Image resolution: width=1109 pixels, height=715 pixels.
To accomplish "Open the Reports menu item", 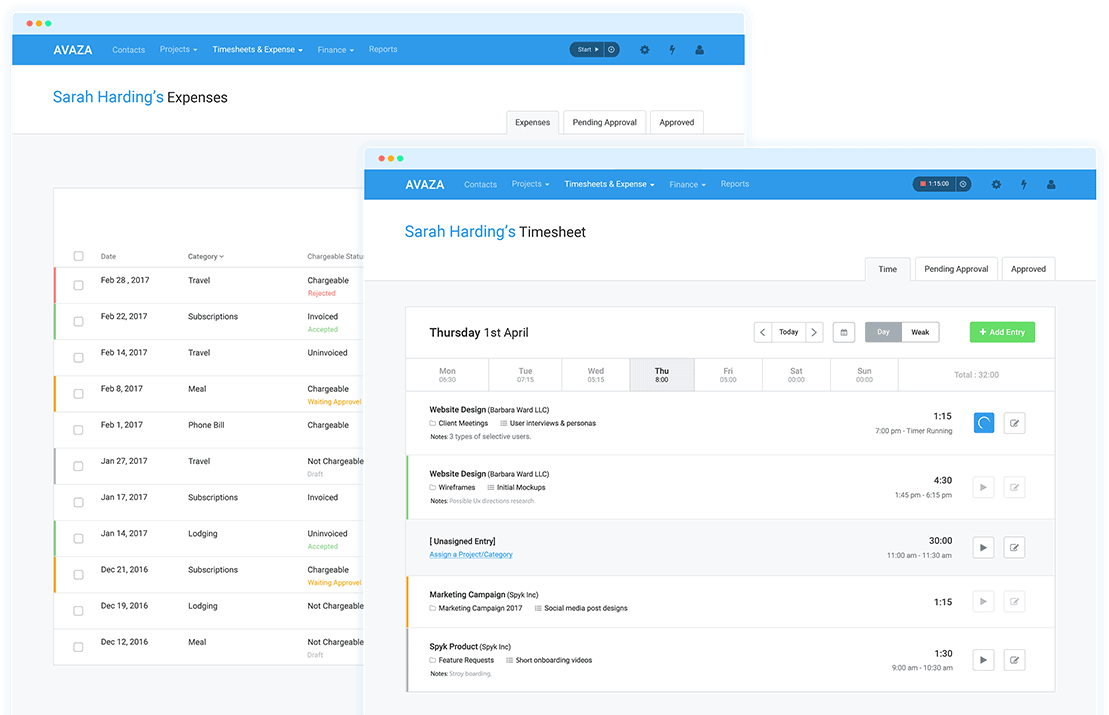I will pos(735,184).
